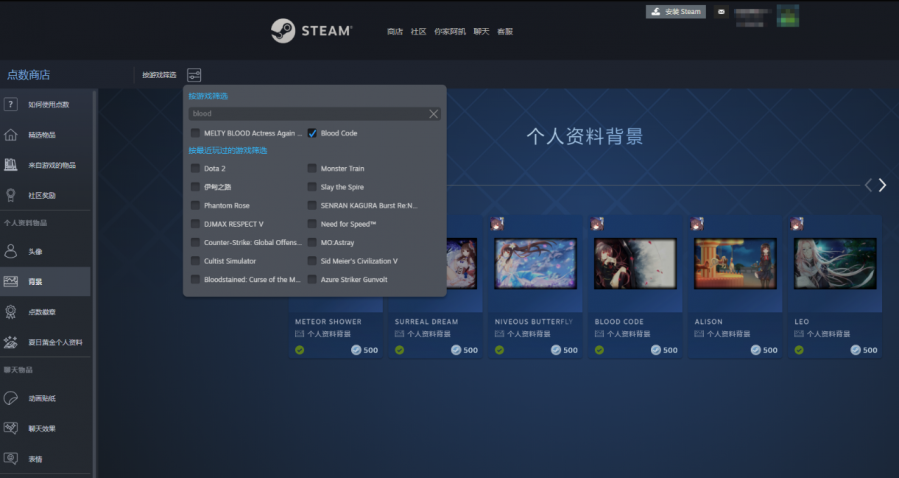Click the question mark icon for 如何使用点数
The image size is (899, 478).
click(x=10, y=104)
